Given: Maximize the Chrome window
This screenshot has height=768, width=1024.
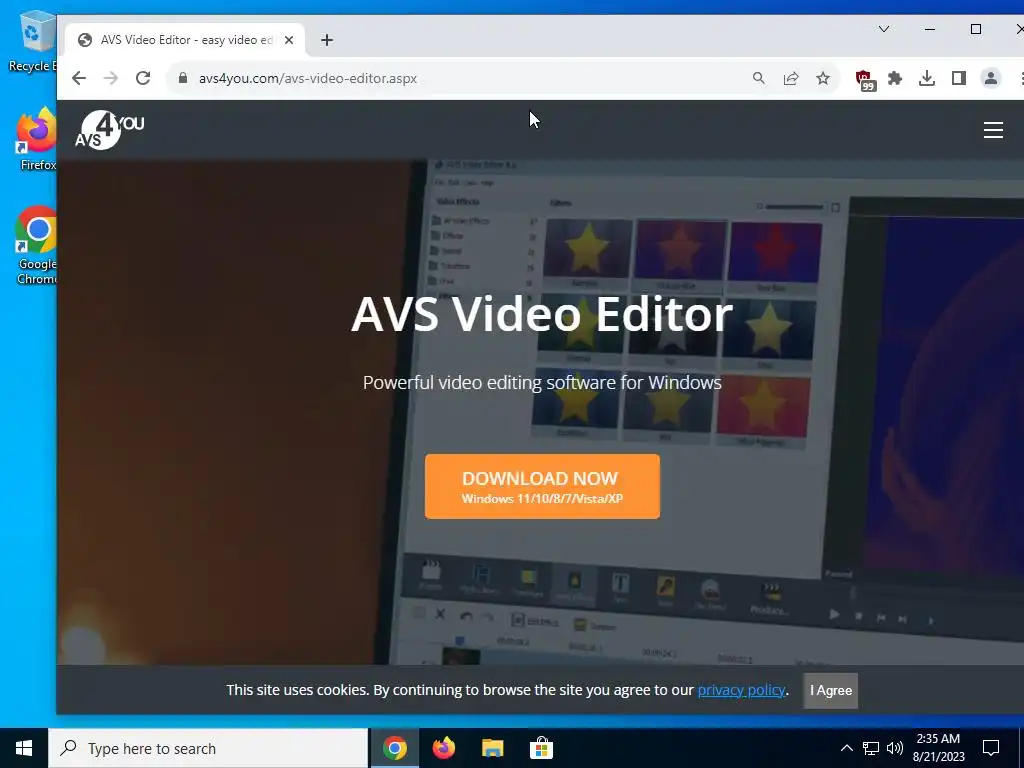Looking at the screenshot, I should pyautogui.click(x=976, y=29).
